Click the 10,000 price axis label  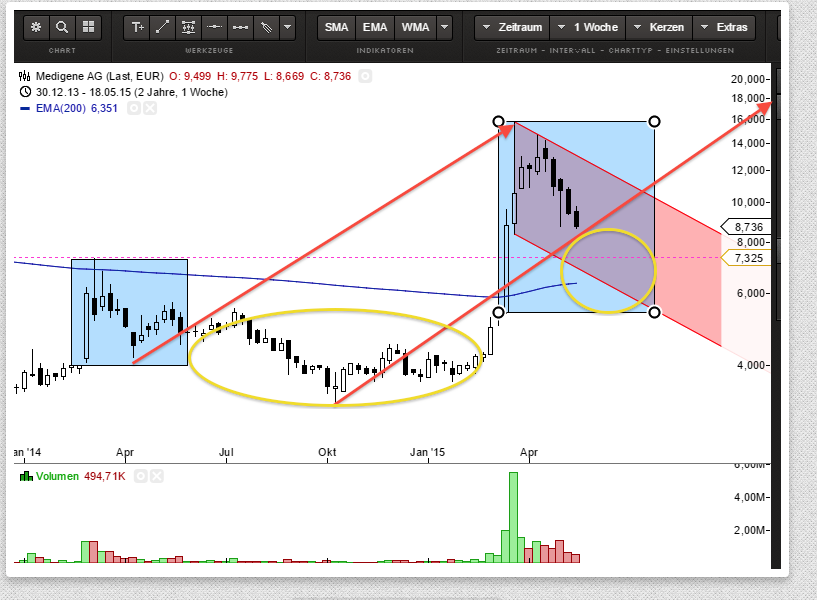click(x=748, y=202)
